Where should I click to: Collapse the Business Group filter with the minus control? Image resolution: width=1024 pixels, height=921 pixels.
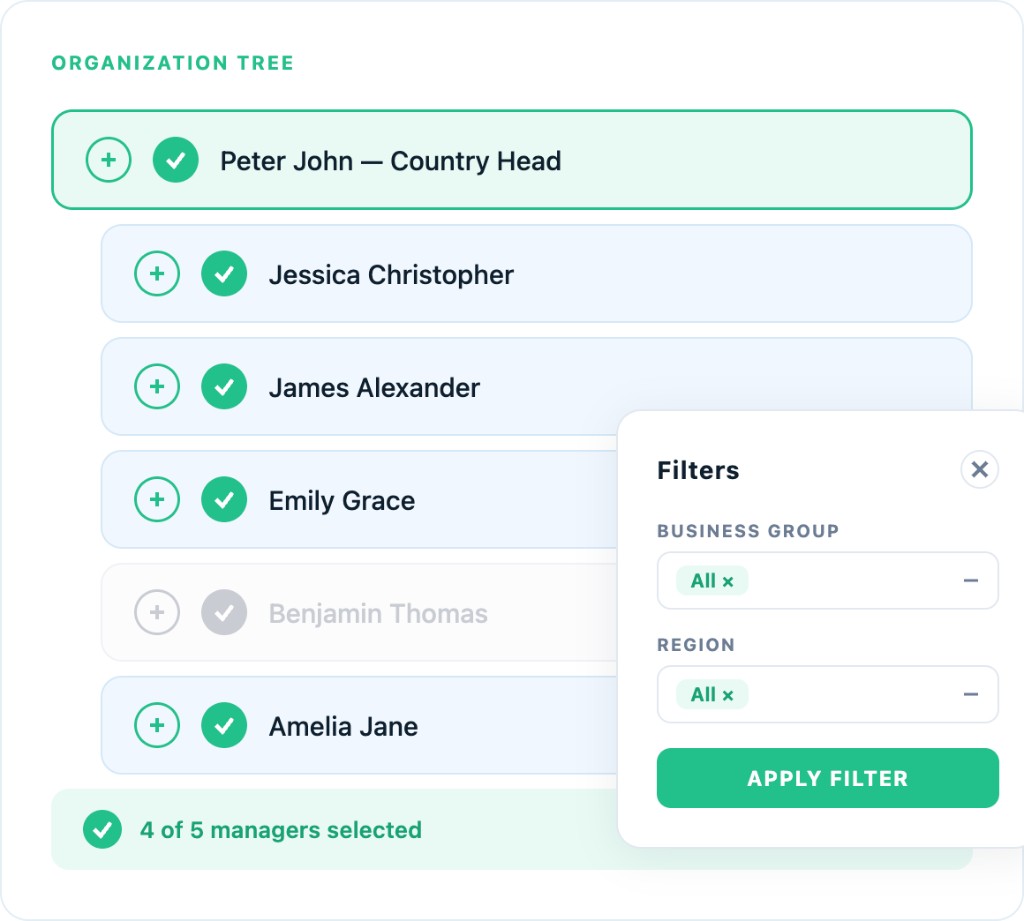[x=970, y=580]
